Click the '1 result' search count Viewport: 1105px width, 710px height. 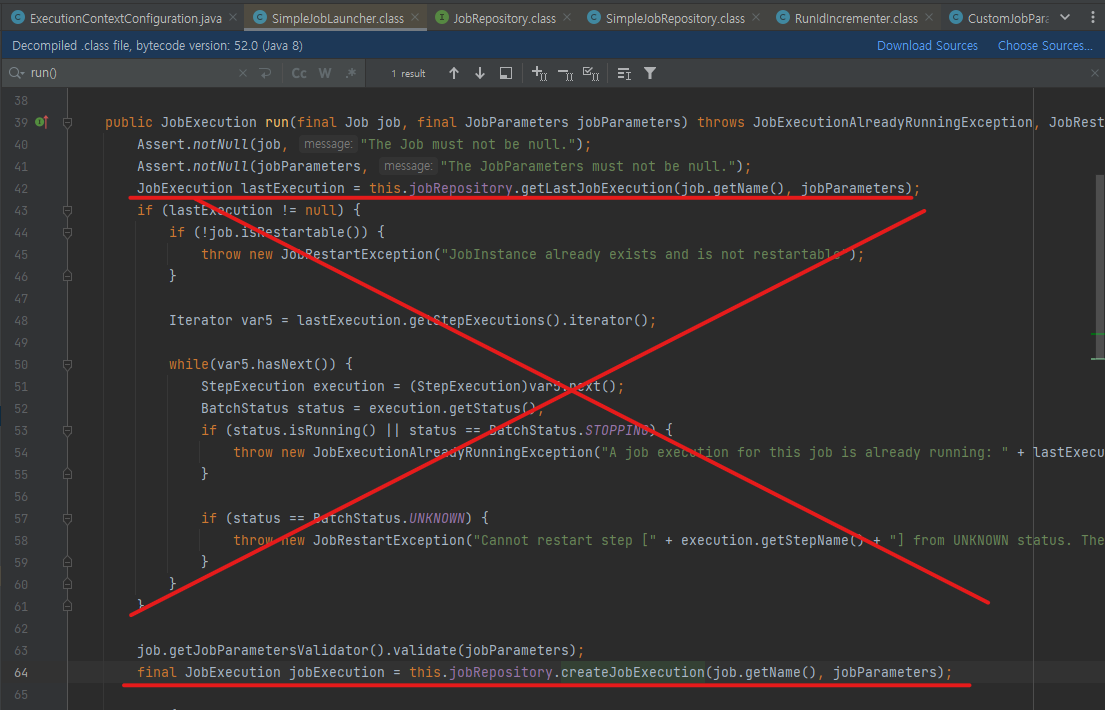click(409, 73)
